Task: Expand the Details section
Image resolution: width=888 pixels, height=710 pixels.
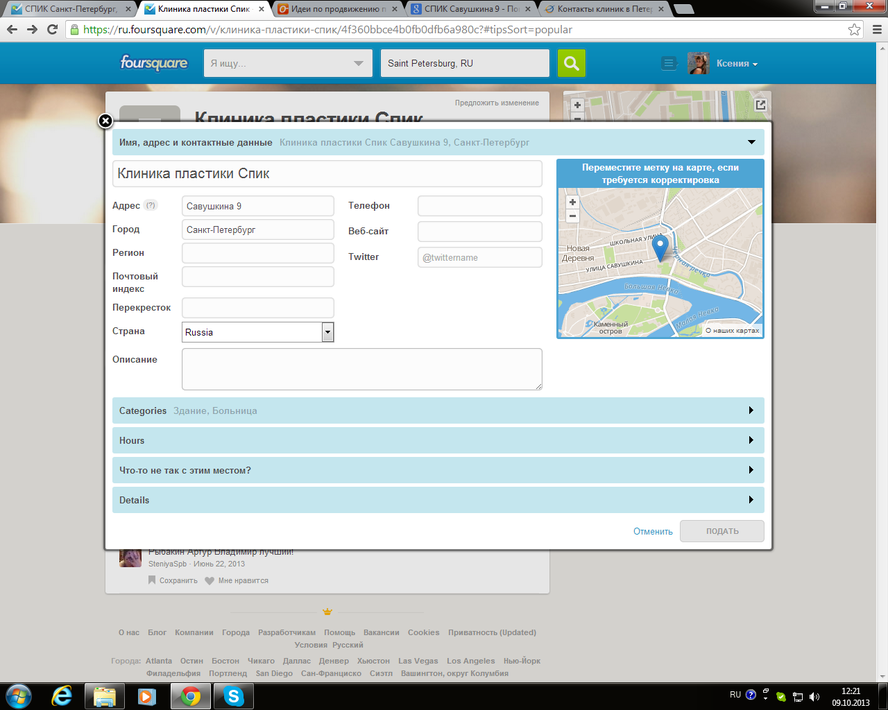Action: [438, 500]
